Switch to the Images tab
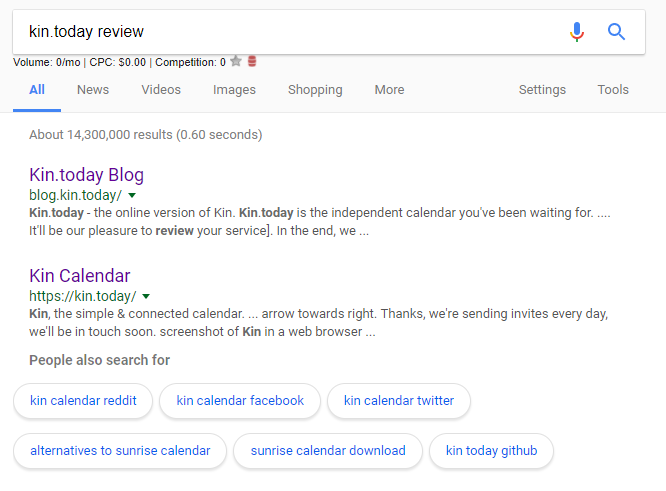666x491 pixels. [x=234, y=90]
